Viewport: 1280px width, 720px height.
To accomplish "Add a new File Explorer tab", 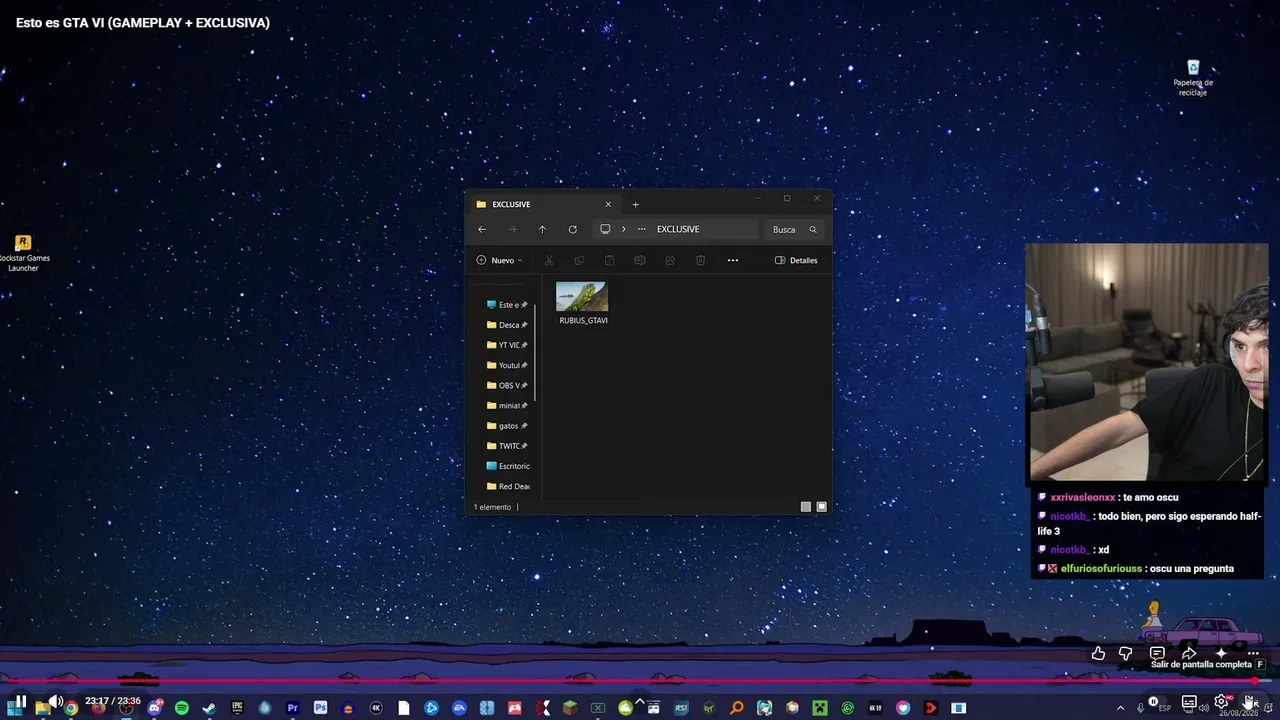I will click(635, 204).
